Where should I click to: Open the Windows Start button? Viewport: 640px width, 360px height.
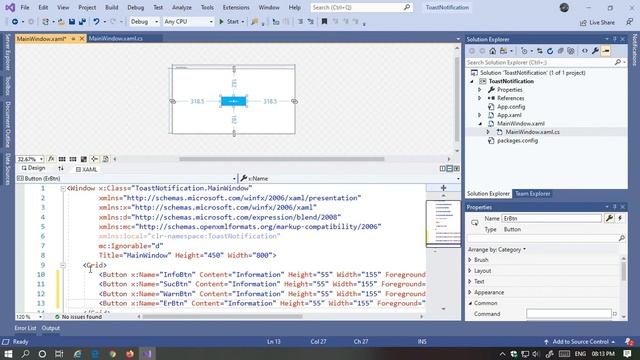point(8,353)
